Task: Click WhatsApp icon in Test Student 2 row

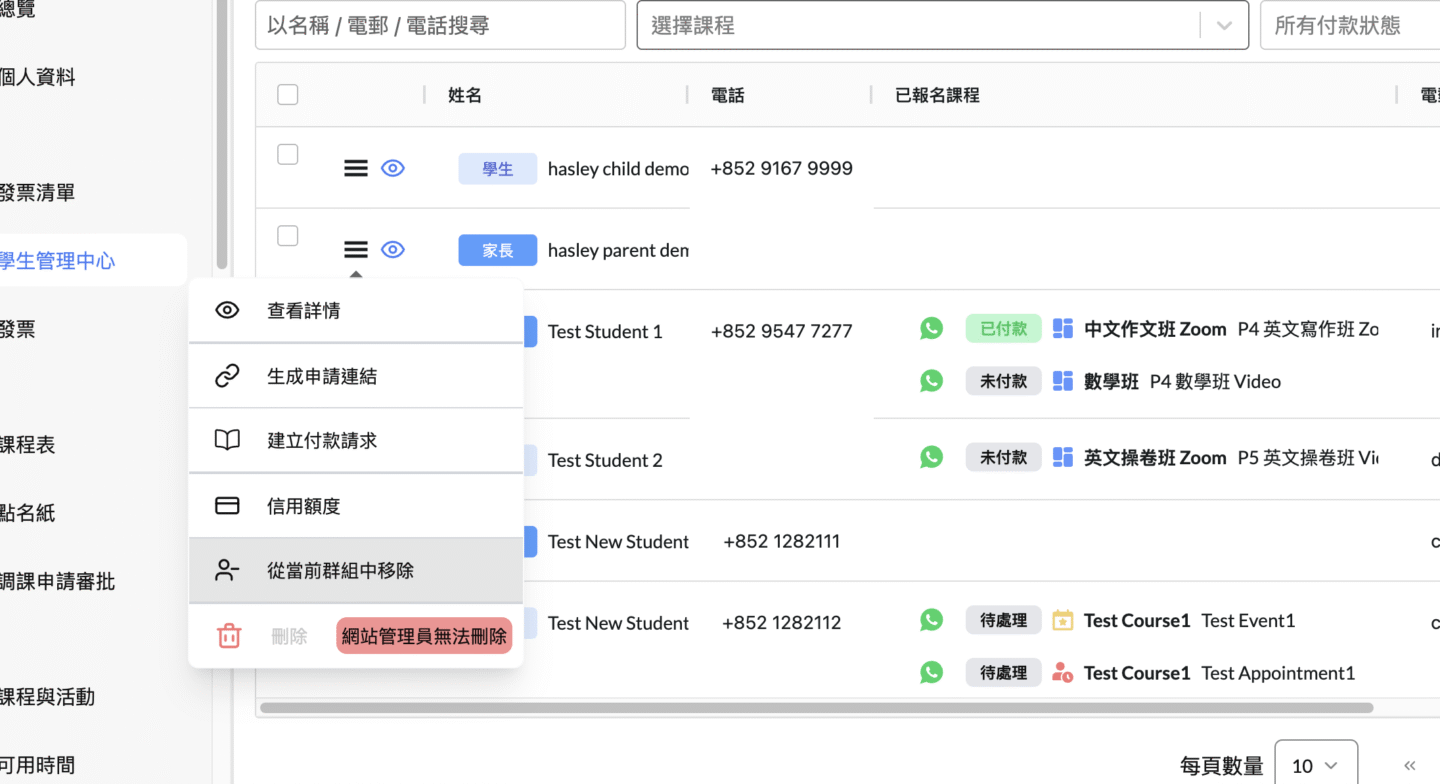Action: point(931,458)
